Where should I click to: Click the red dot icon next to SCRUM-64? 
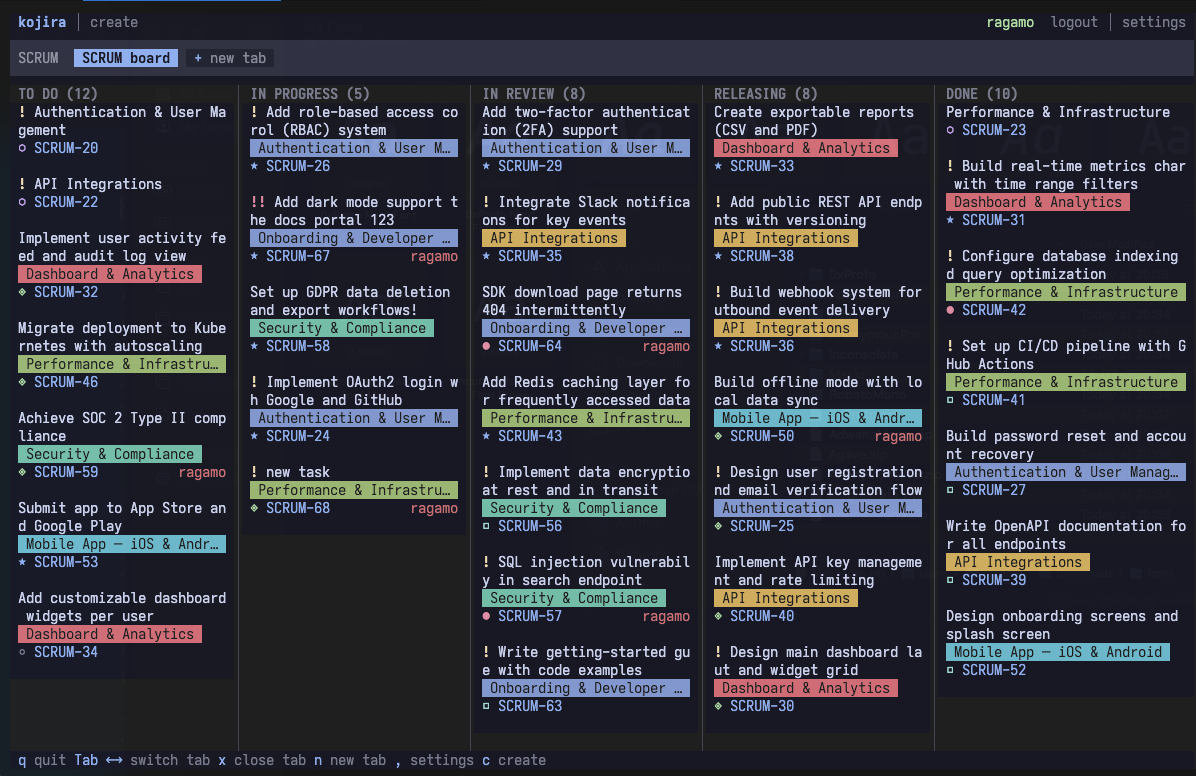(486, 346)
